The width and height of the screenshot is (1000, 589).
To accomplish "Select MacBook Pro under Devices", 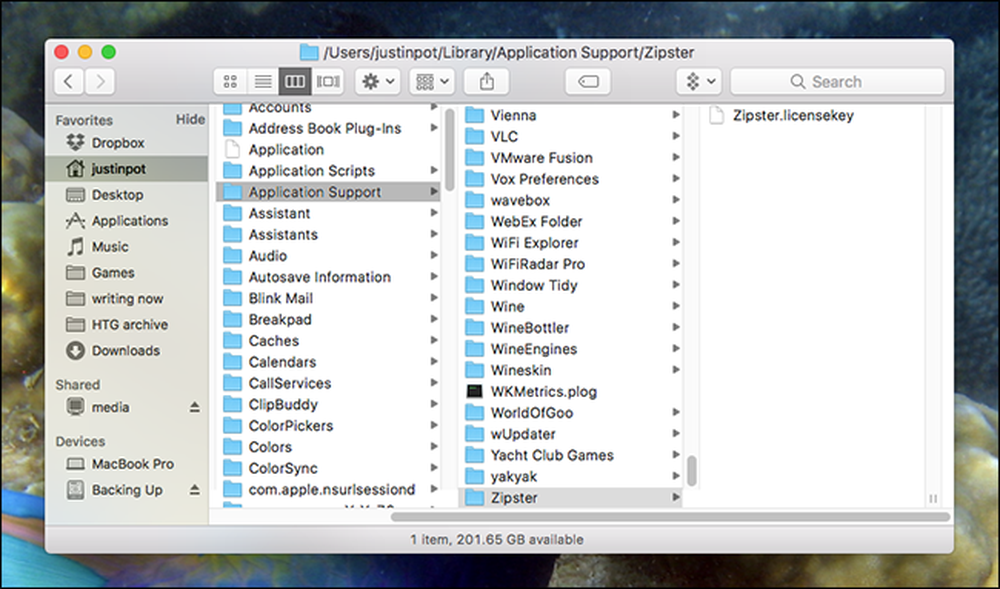I will (x=126, y=464).
